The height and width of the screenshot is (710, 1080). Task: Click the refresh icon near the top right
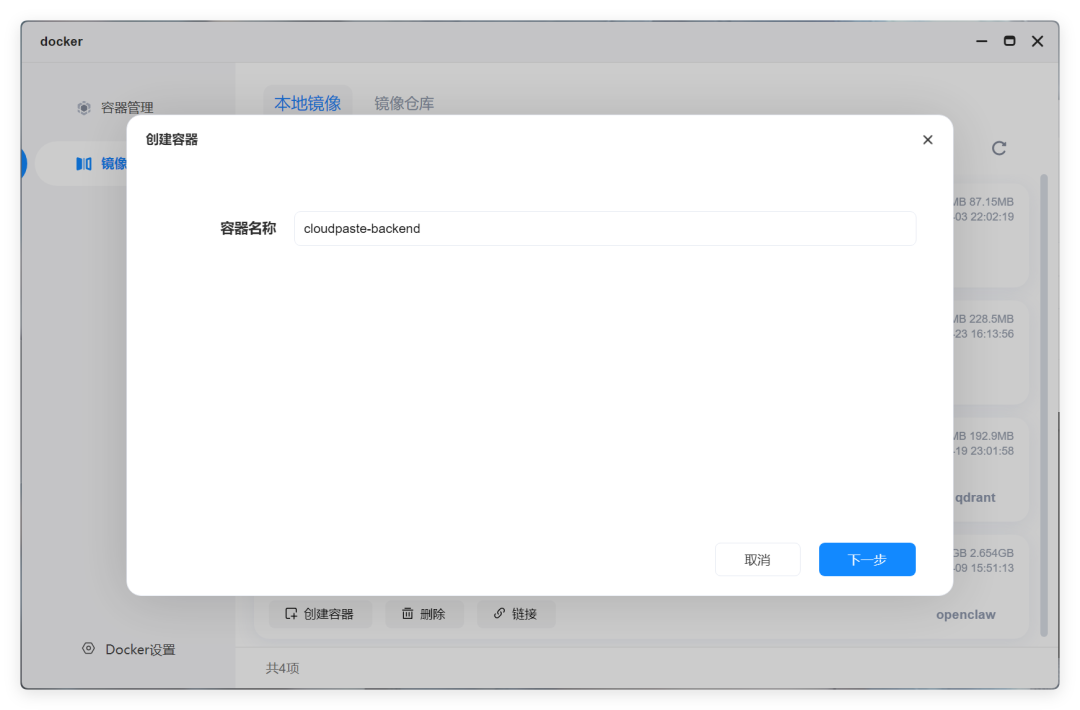point(999,148)
